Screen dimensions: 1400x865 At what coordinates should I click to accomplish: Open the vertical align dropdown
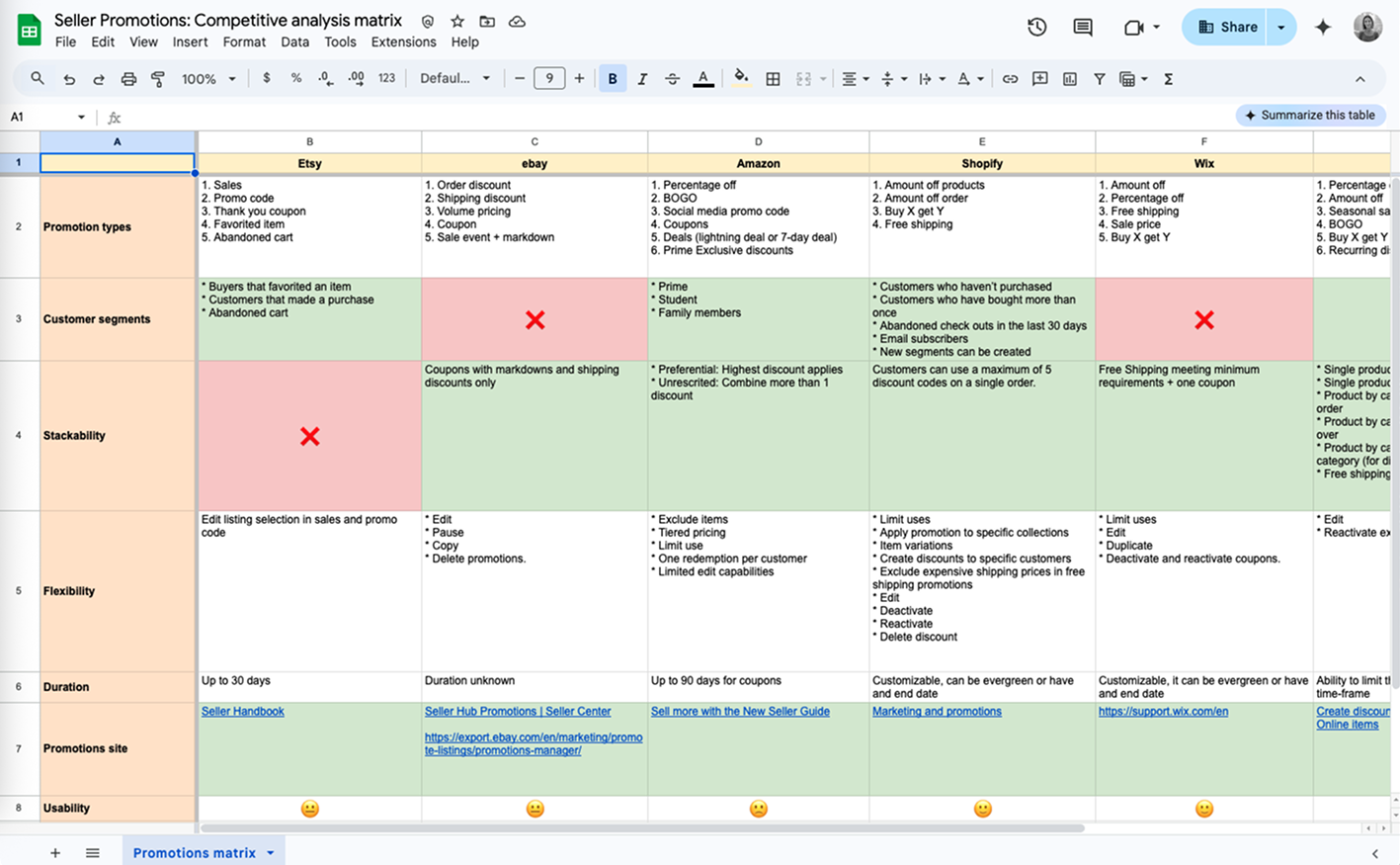(892, 79)
